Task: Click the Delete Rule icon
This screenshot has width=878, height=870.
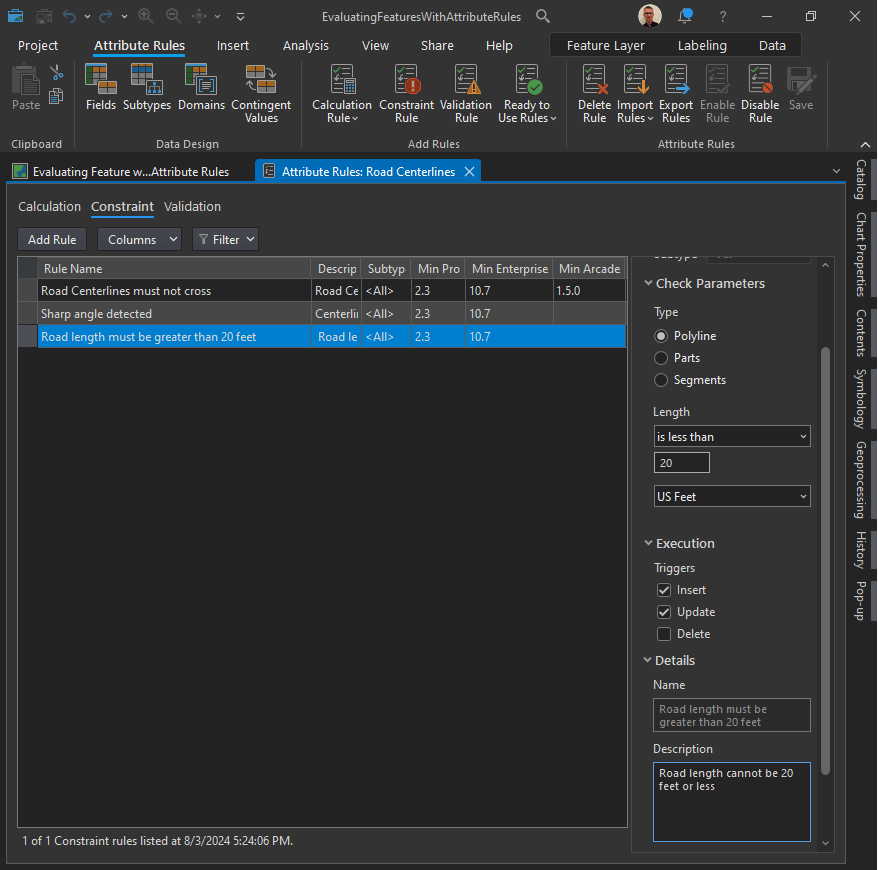Action: (x=594, y=93)
